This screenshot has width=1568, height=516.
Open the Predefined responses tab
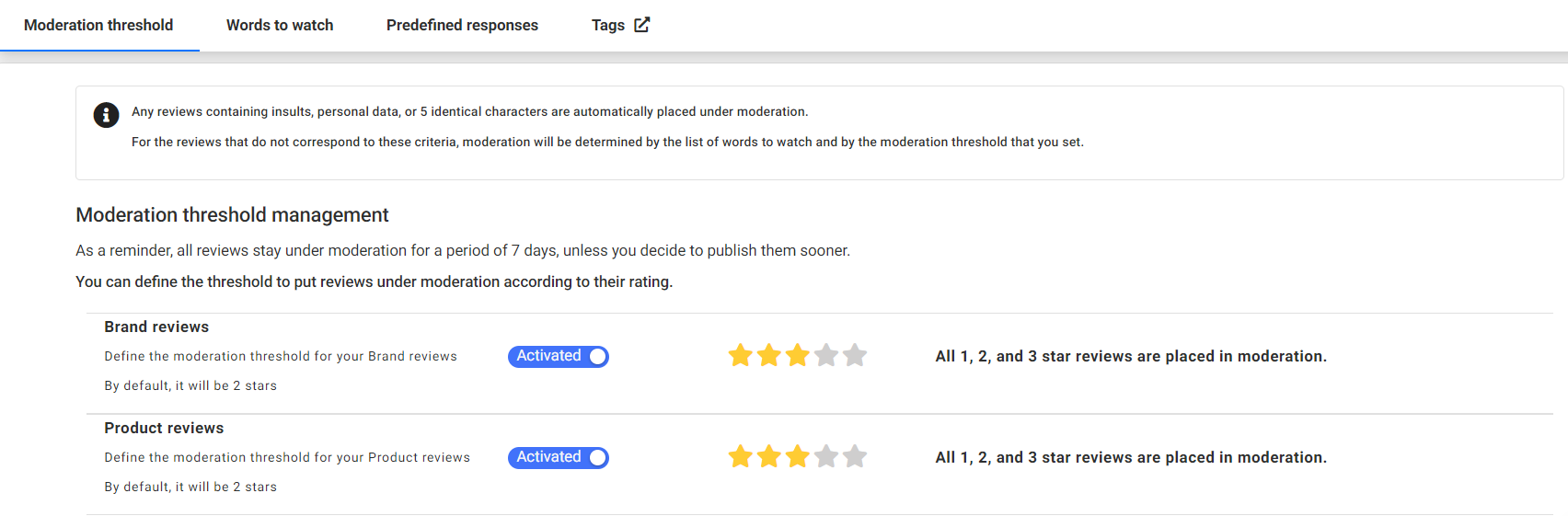pyautogui.click(x=462, y=26)
